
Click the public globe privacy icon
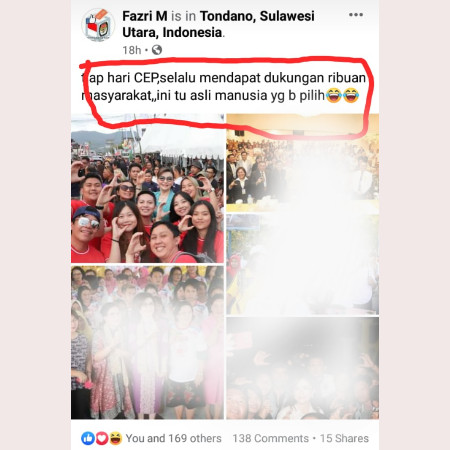pos(157,50)
